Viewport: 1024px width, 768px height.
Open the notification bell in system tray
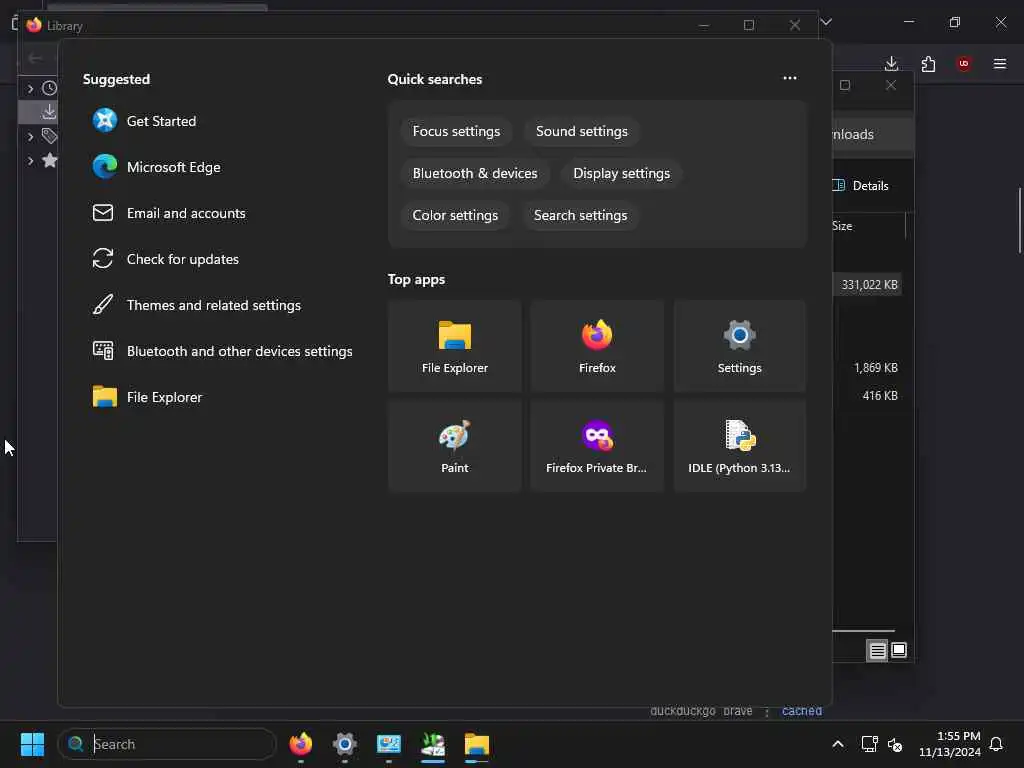[x=996, y=744]
